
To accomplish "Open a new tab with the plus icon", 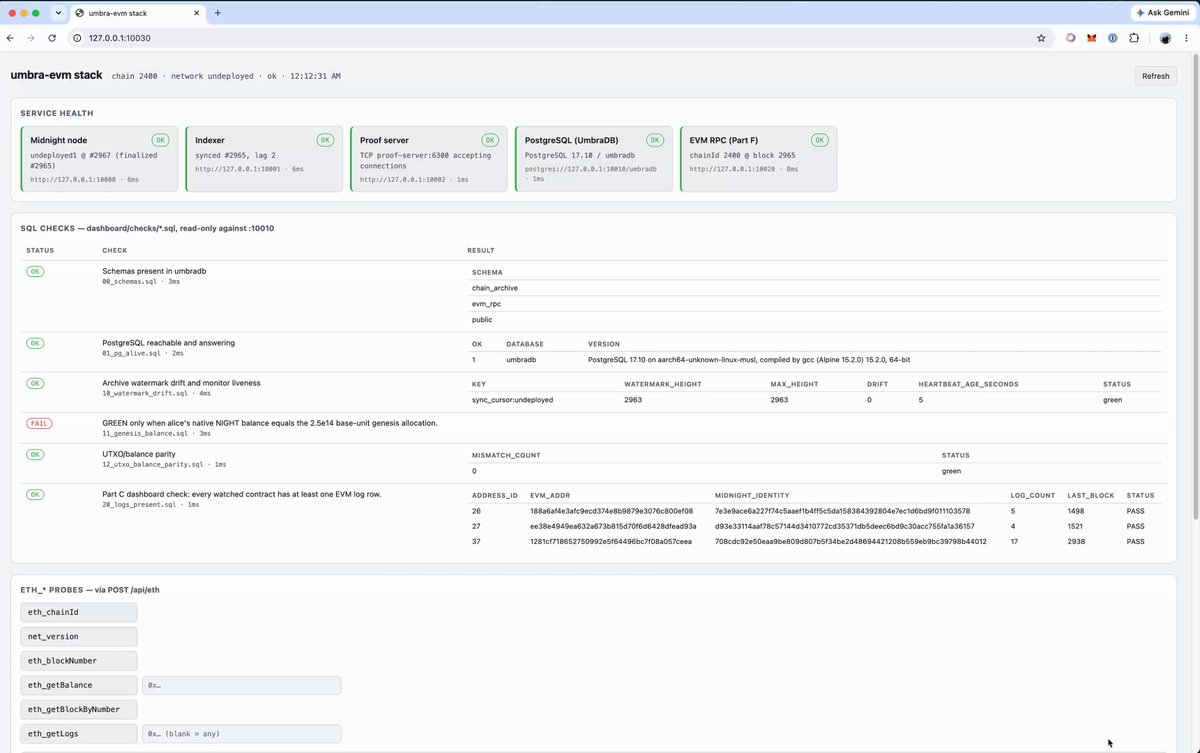I will tap(217, 13).
